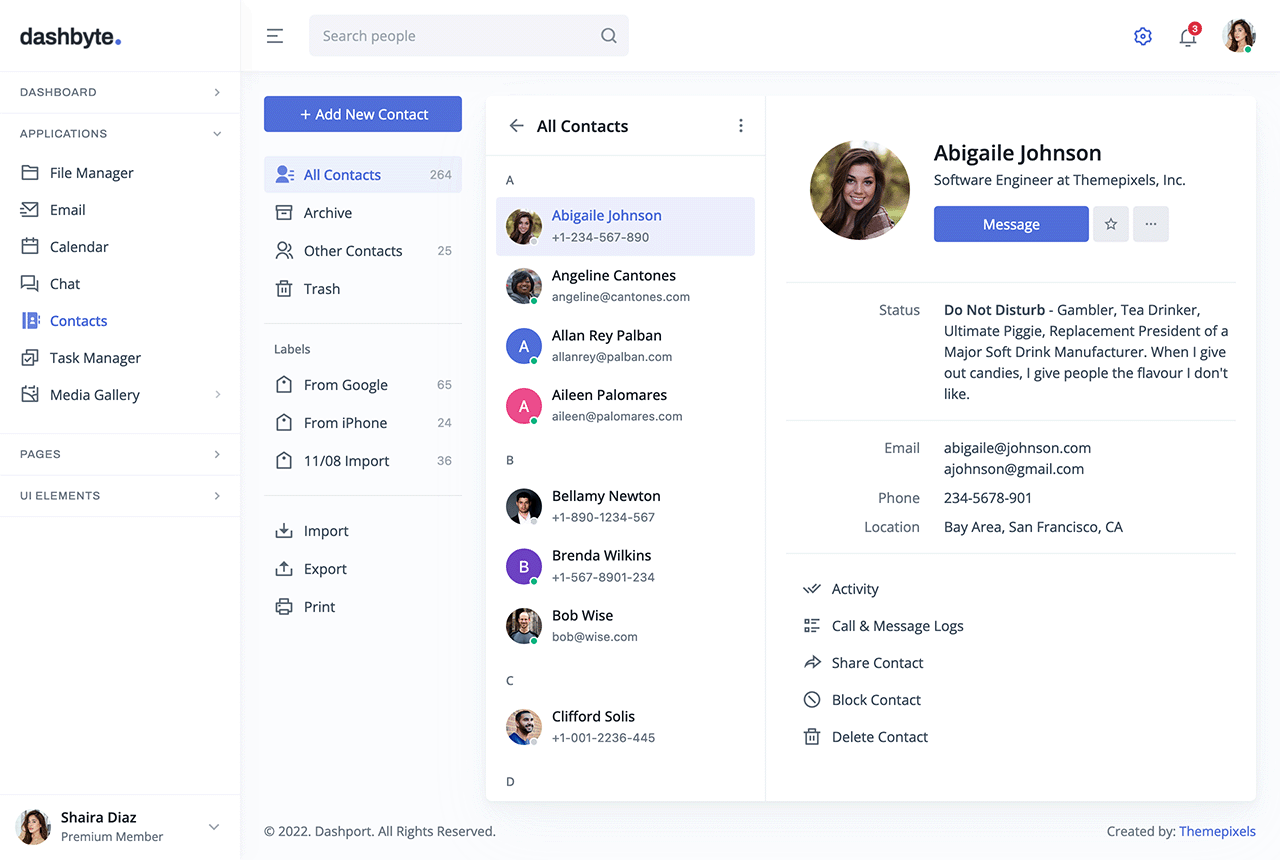Expand the Media Gallery submenu chevron
Image resolution: width=1280 pixels, height=860 pixels.
(x=217, y=395)
